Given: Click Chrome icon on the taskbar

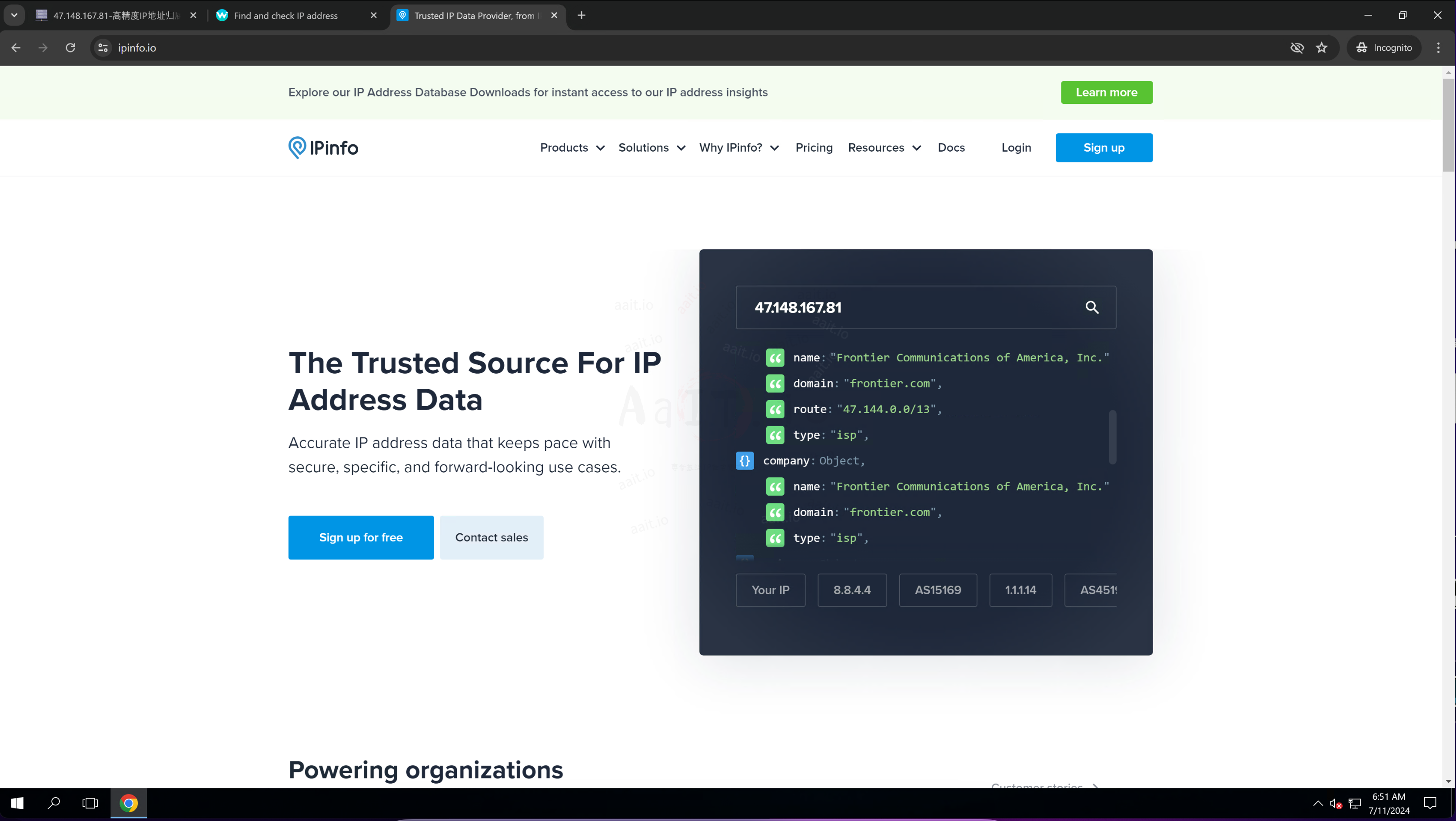Looking at the screenshot, I should pos(129,803).
